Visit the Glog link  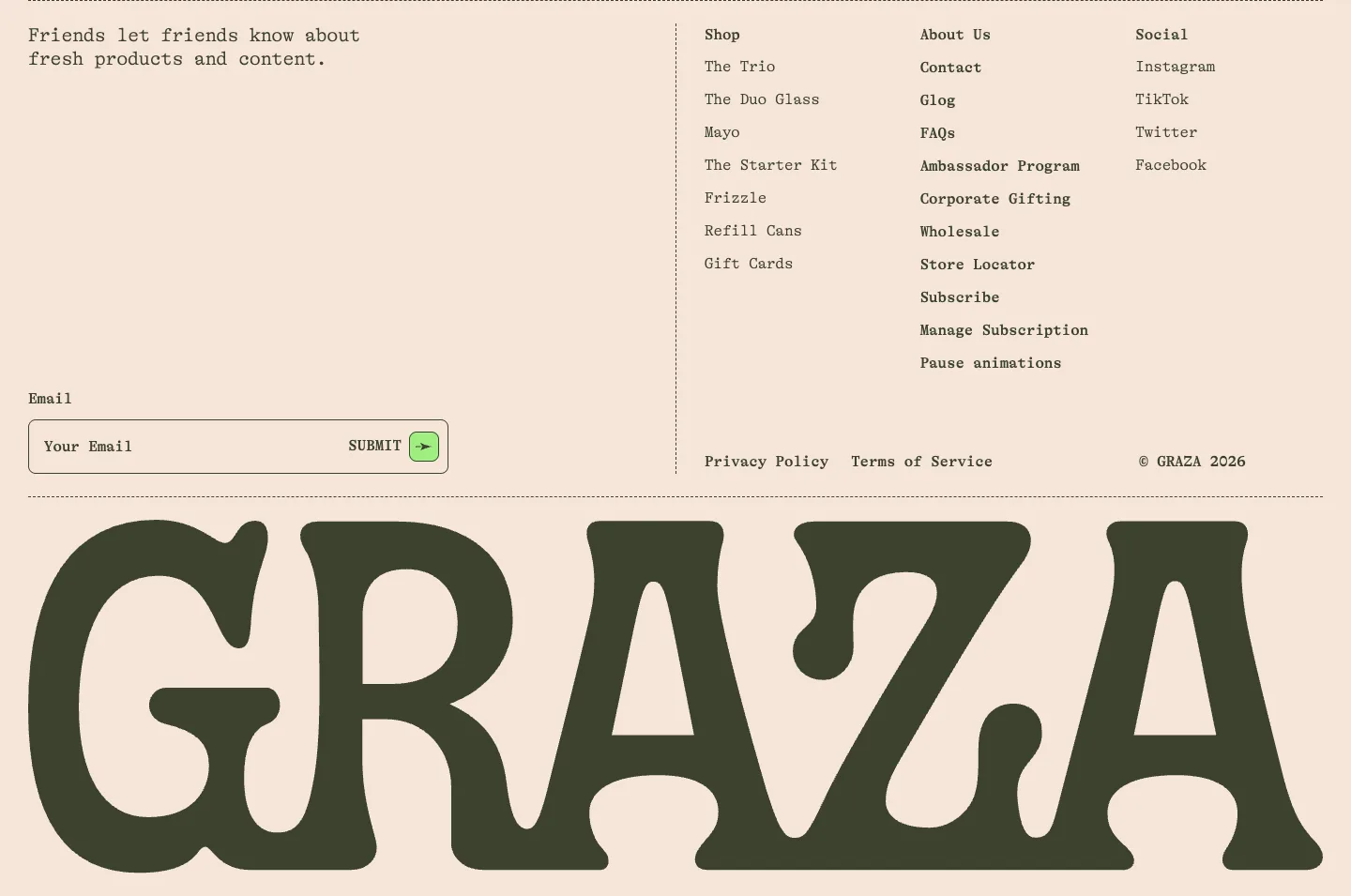point(937,100)
